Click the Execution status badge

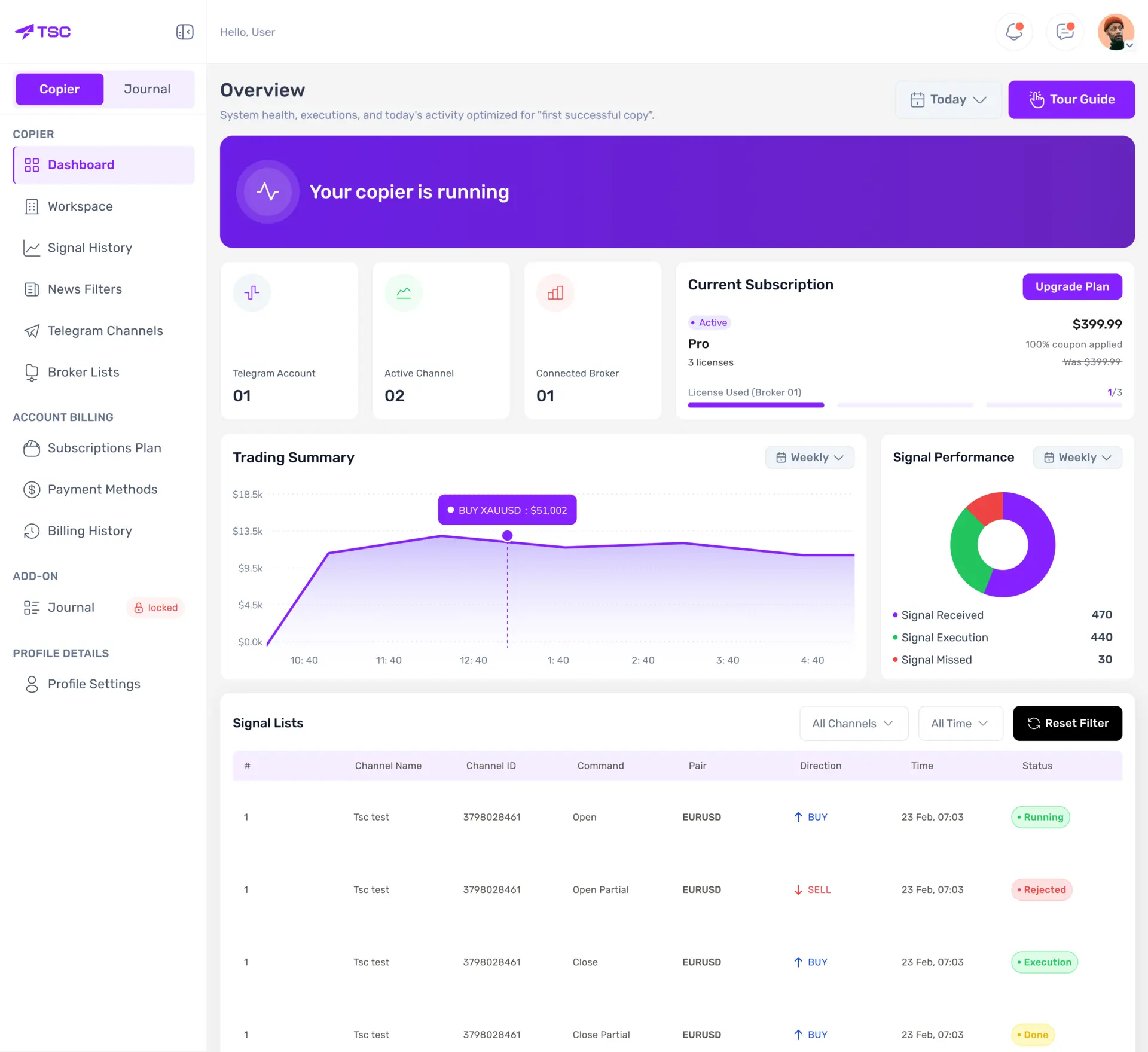1044,962
